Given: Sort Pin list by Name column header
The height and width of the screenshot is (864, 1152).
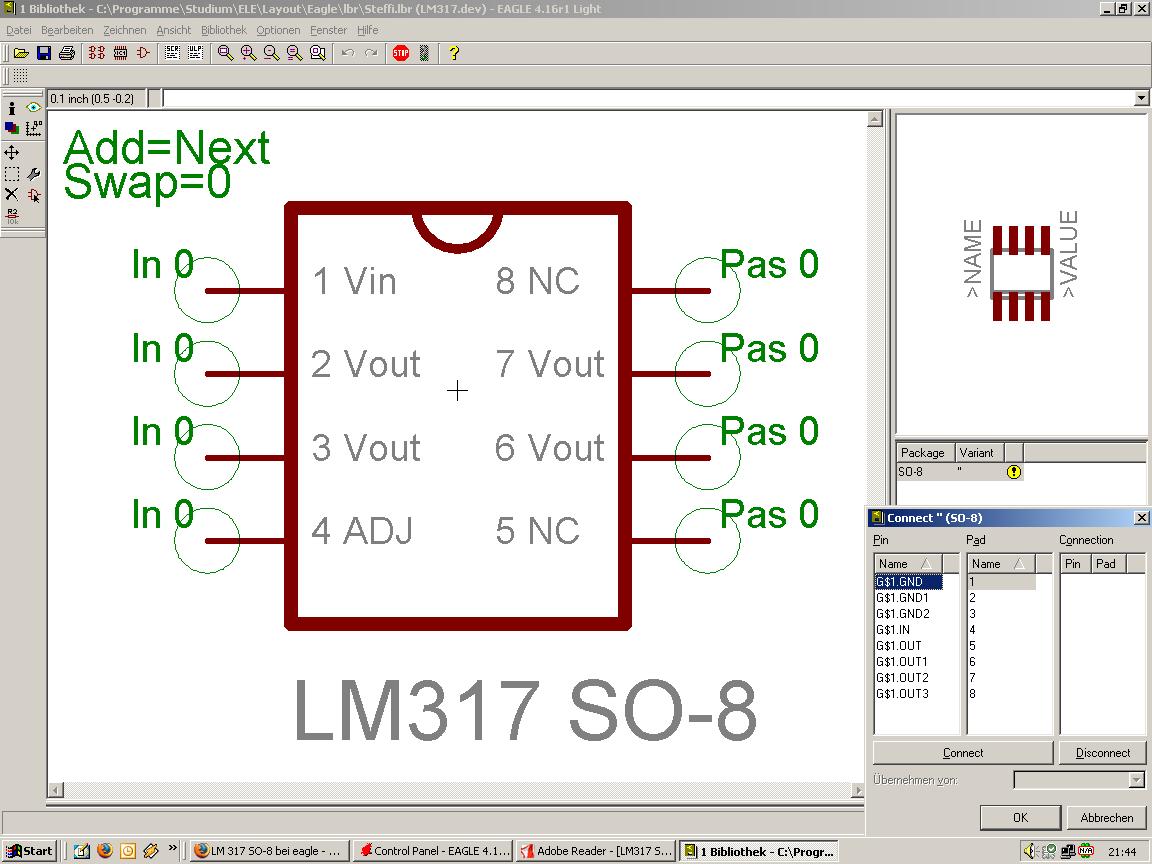Looking at the screenshot, I should pyautogui.click(x=908, y=564).
